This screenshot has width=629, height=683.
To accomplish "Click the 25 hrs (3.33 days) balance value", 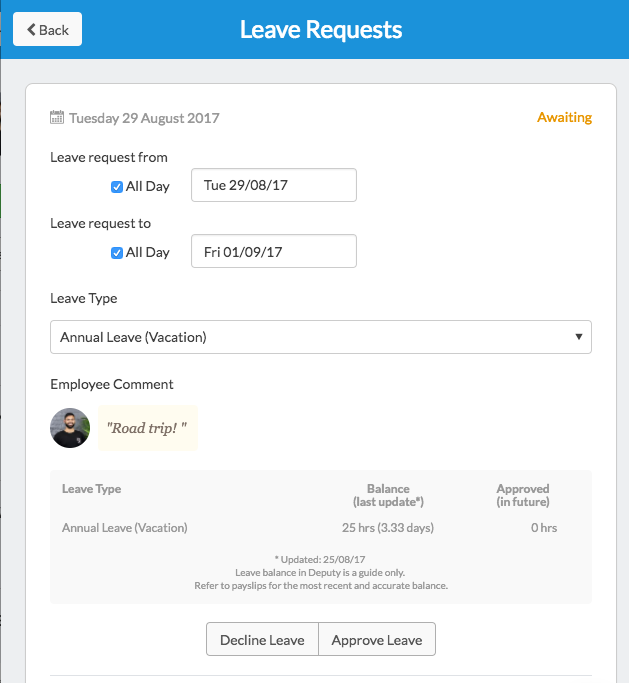I will pos(388,527).
